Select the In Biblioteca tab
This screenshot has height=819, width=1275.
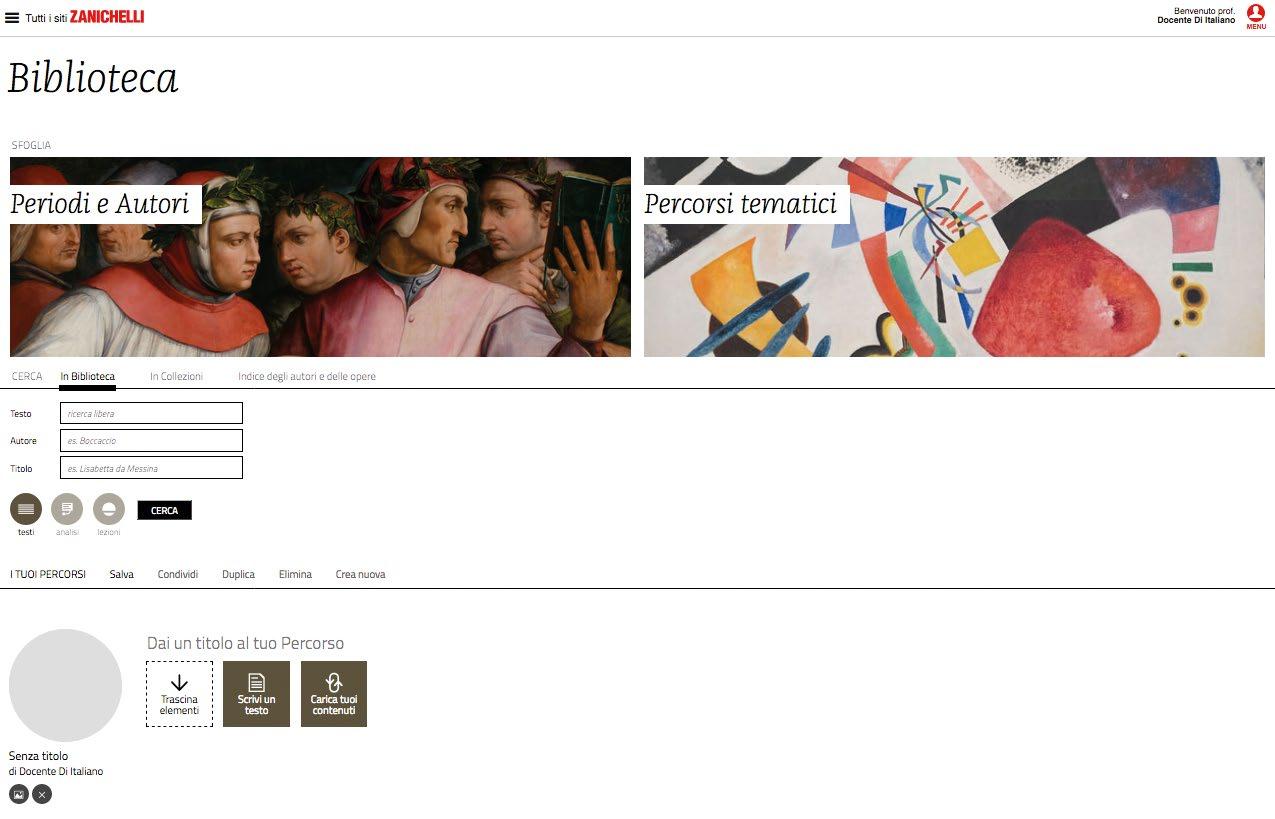(x=87, y=377)
